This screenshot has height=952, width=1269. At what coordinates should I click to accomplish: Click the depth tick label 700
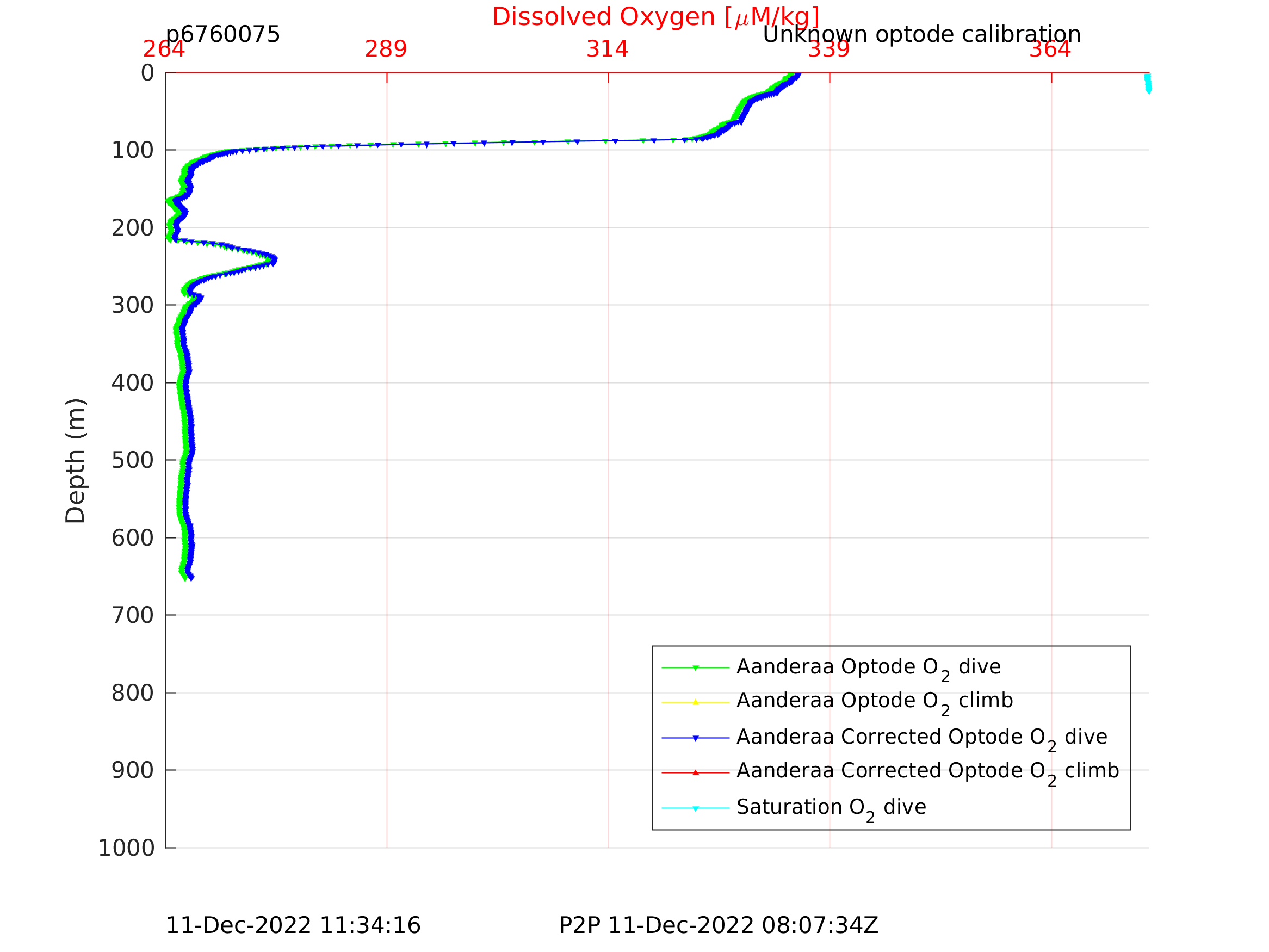coord(133,616)
